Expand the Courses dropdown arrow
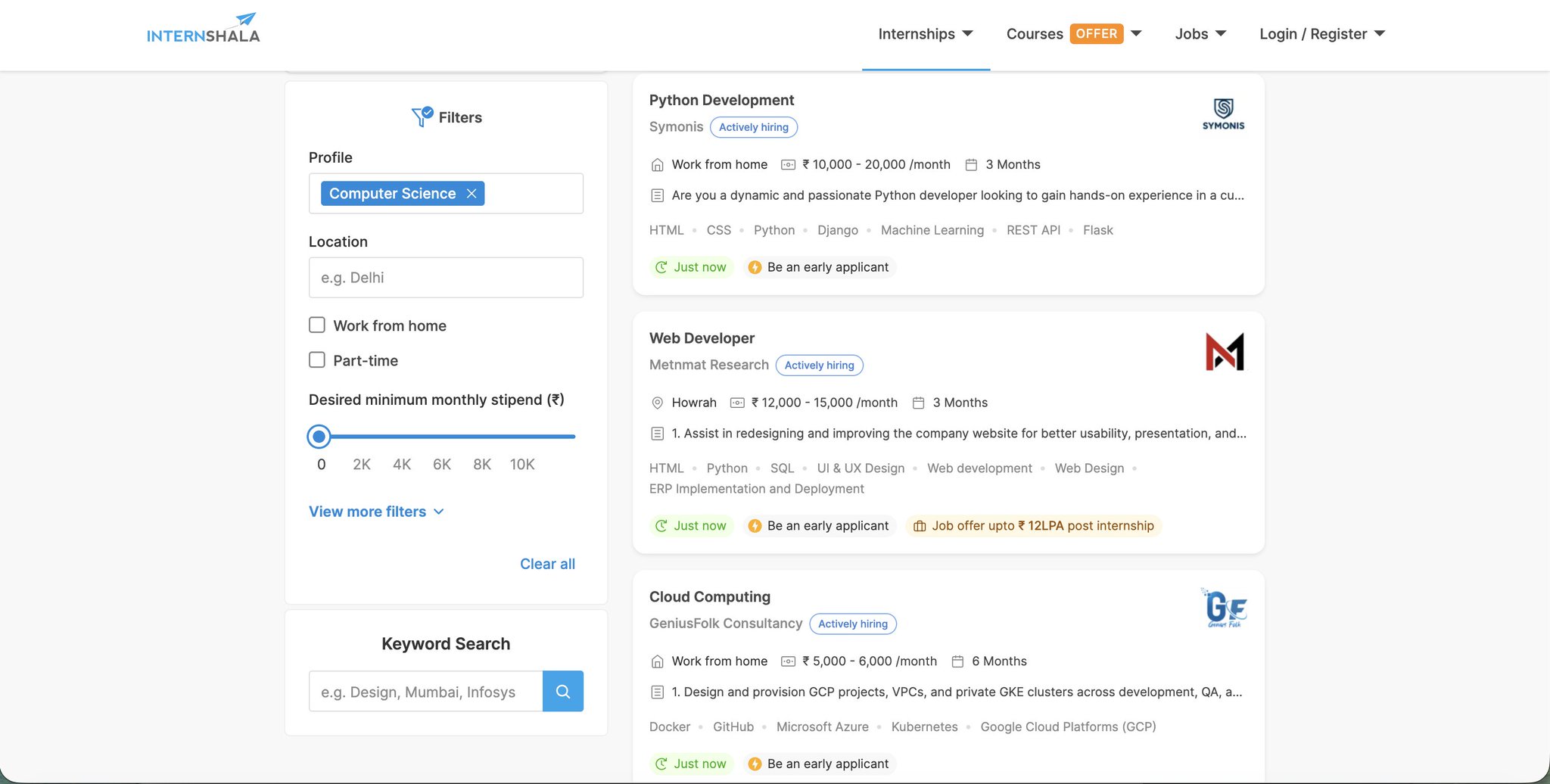1550x784 pixels. tap(1136, 34)
